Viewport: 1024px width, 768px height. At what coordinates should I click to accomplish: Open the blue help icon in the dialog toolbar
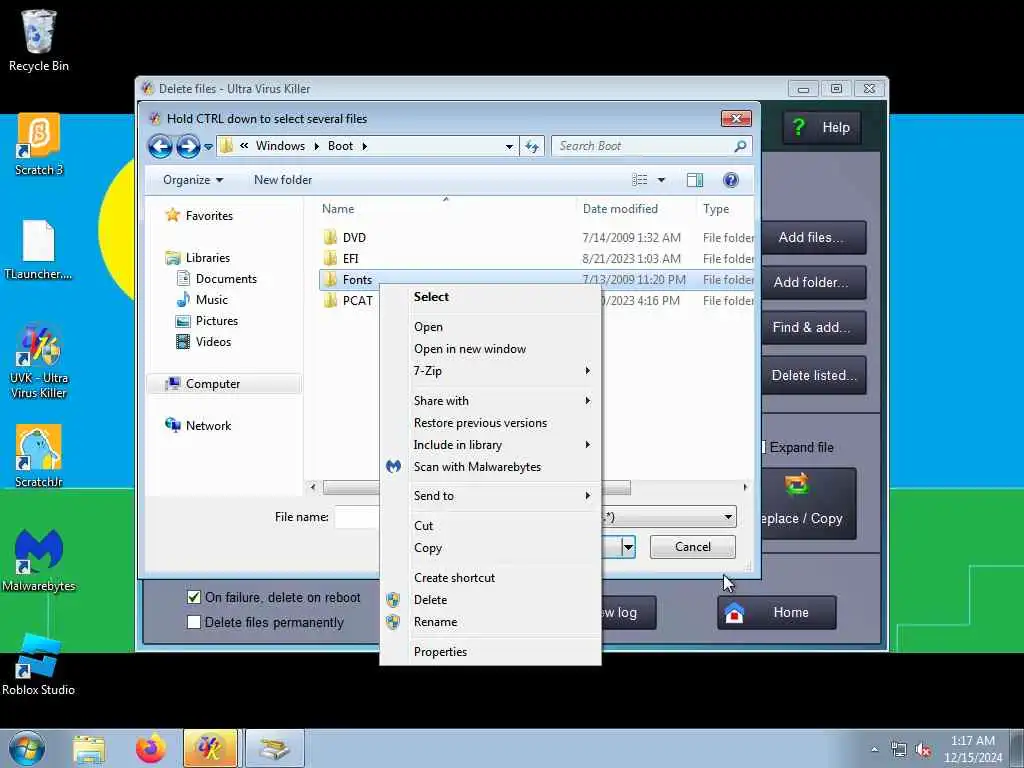(731, 180)
